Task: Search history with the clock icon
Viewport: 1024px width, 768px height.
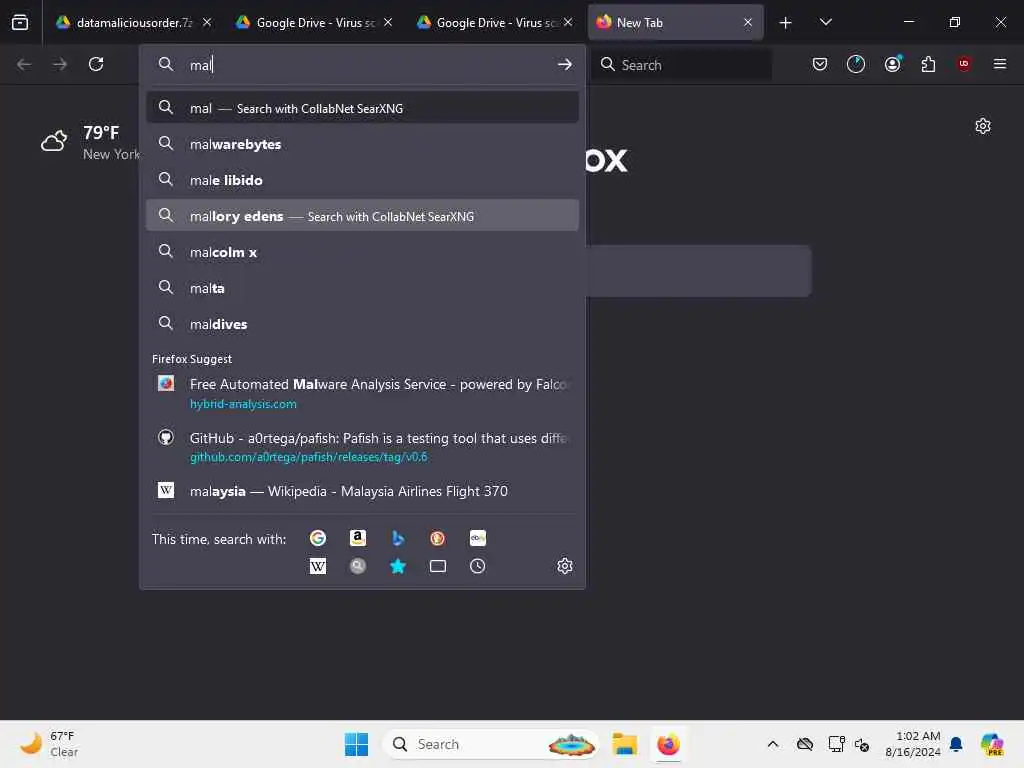Action: pyautogui.click(x=477, y=566)
